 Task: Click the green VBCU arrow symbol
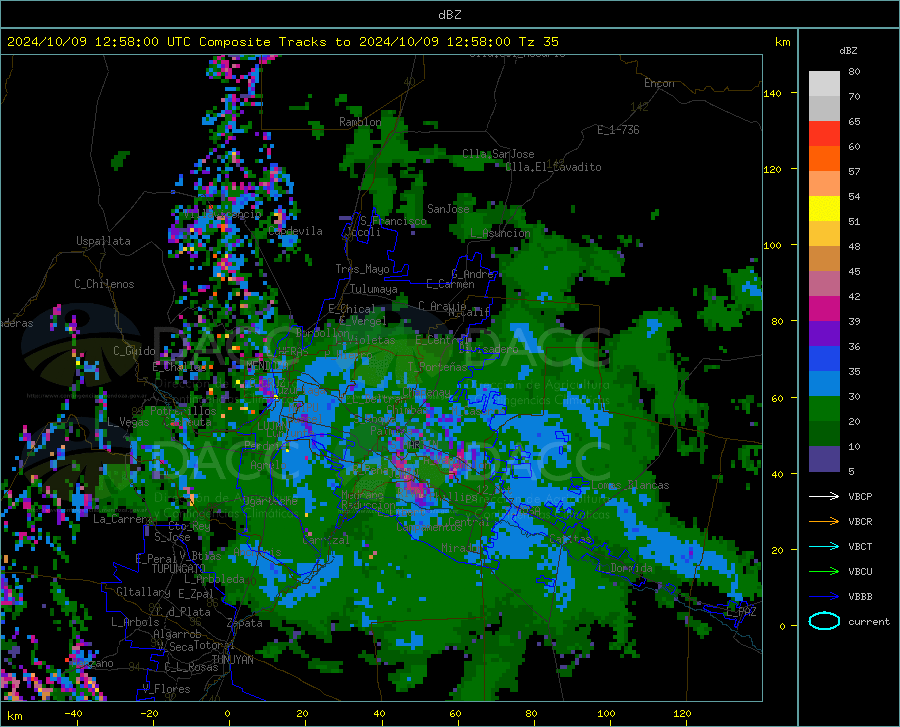pyautogui.click(x=824, y=571)
